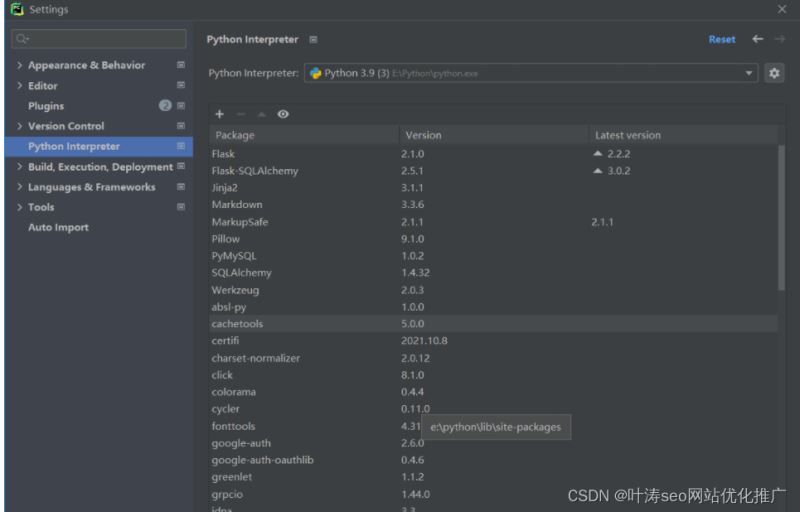Expand Appearance & Behavior section
Image resolution: width=800 pixels, height=512 pixels.
19,65
